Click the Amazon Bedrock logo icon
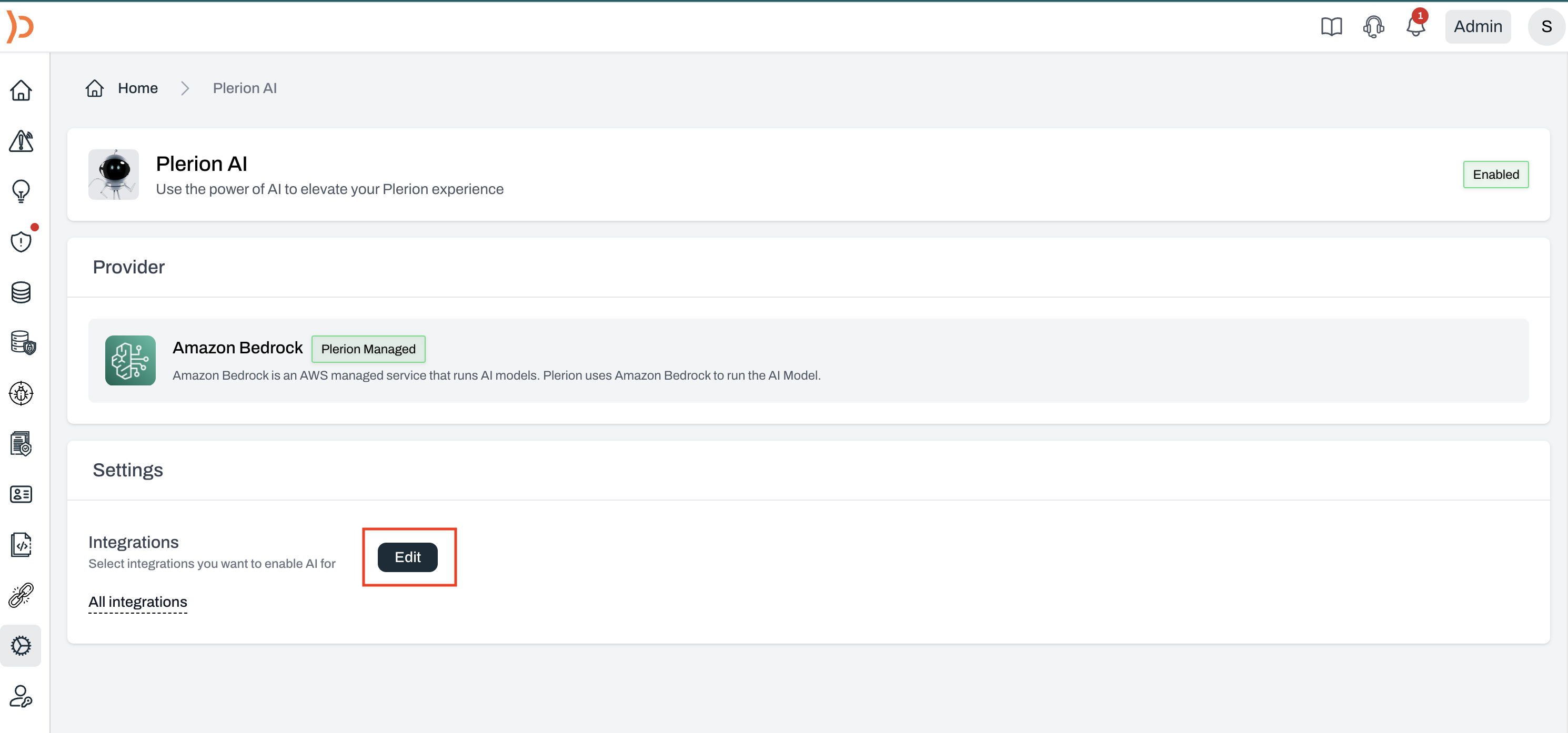This screenshot has width=1568, height=733. pos(130,360)
